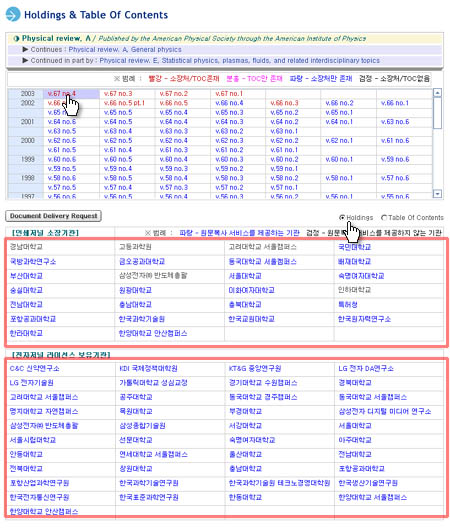Click LG 전자기술원 license holder
450x529 pixels.
(31, 383)
